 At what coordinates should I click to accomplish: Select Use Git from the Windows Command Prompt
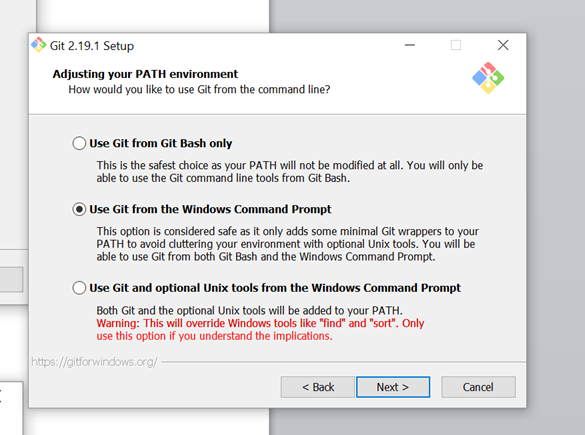[x=79, y=209]
